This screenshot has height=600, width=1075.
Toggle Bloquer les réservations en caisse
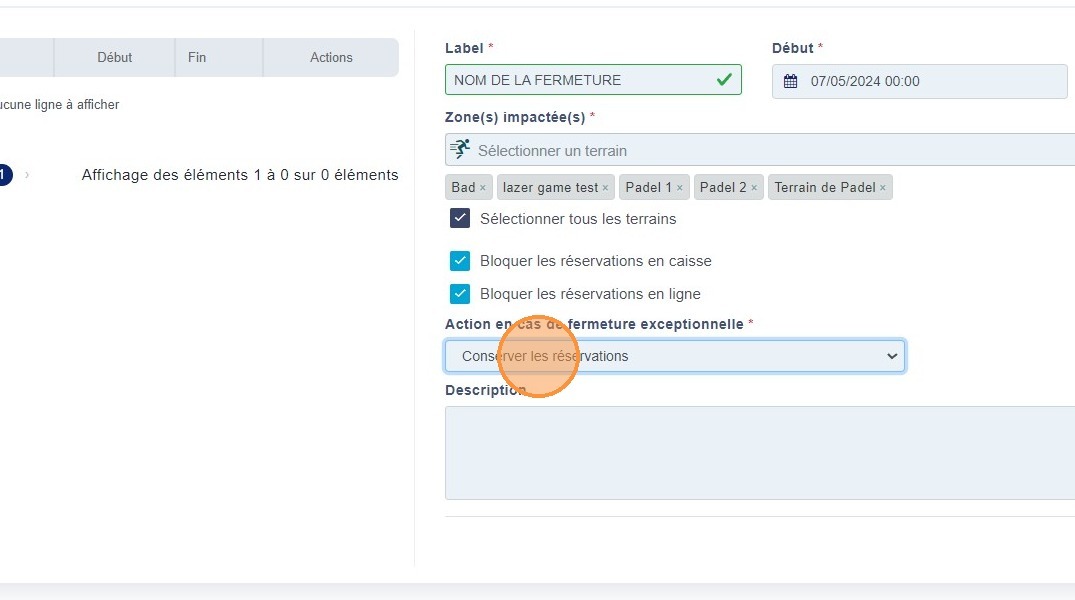coord(460,261)
